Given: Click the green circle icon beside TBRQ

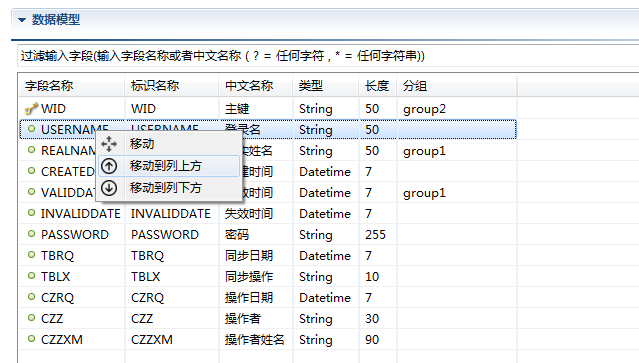Looking at the screenshot, I should [x=31, y=255].
